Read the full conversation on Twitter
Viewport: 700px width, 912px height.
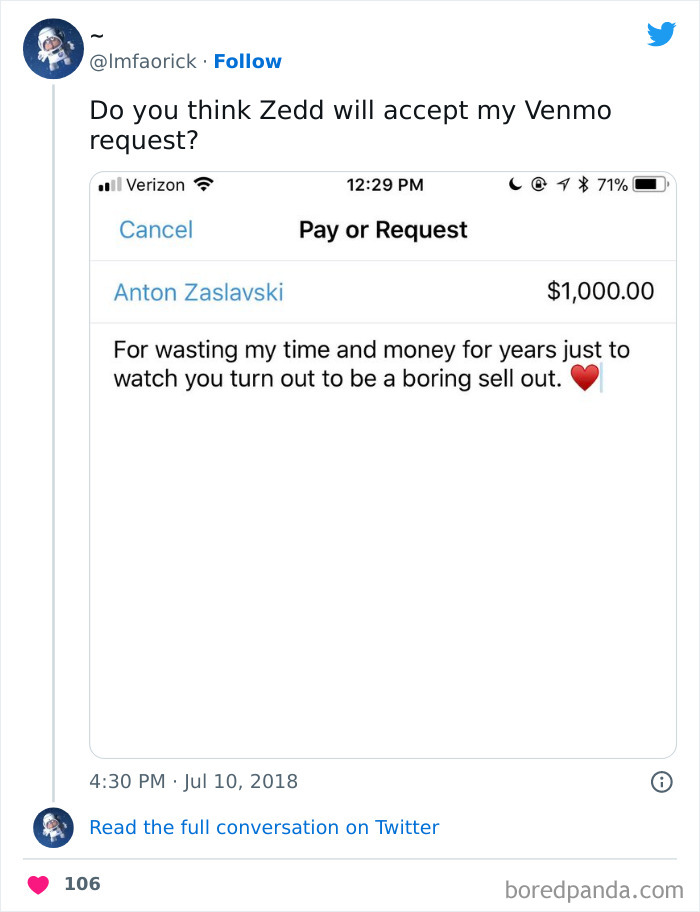[264, 827]
